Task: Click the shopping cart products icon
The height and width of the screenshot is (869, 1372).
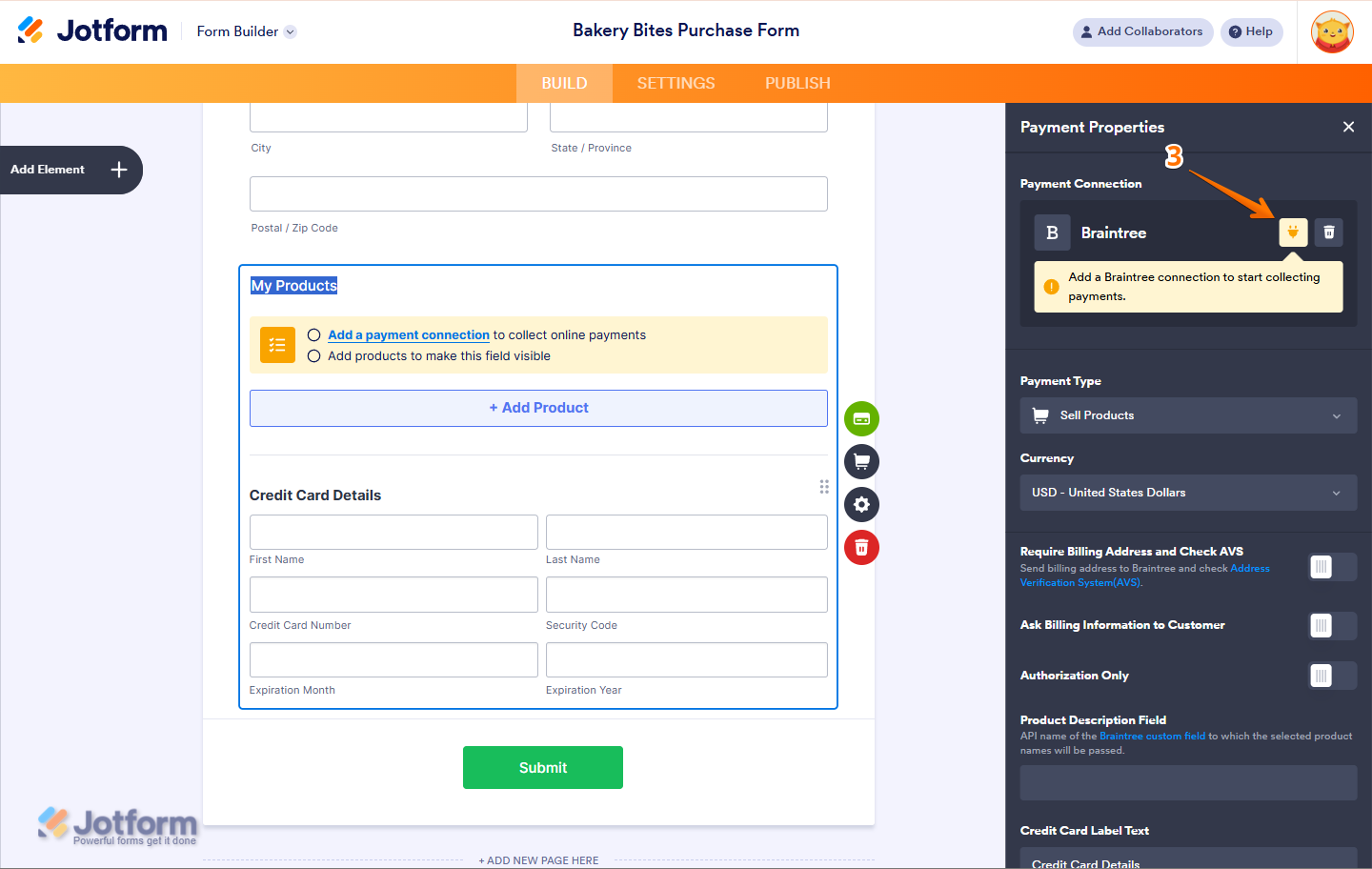Action: coord(861,461)
